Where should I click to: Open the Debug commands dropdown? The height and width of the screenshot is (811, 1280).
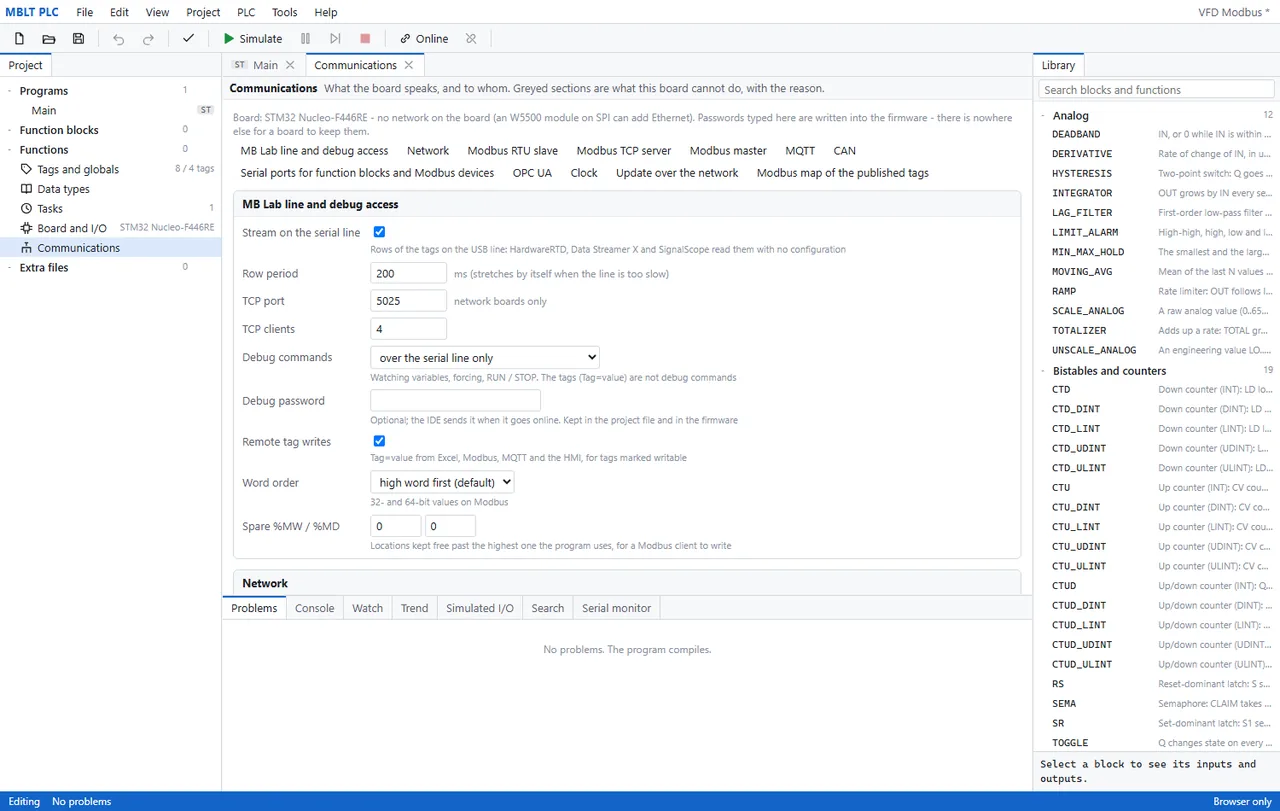pos(485,357)
